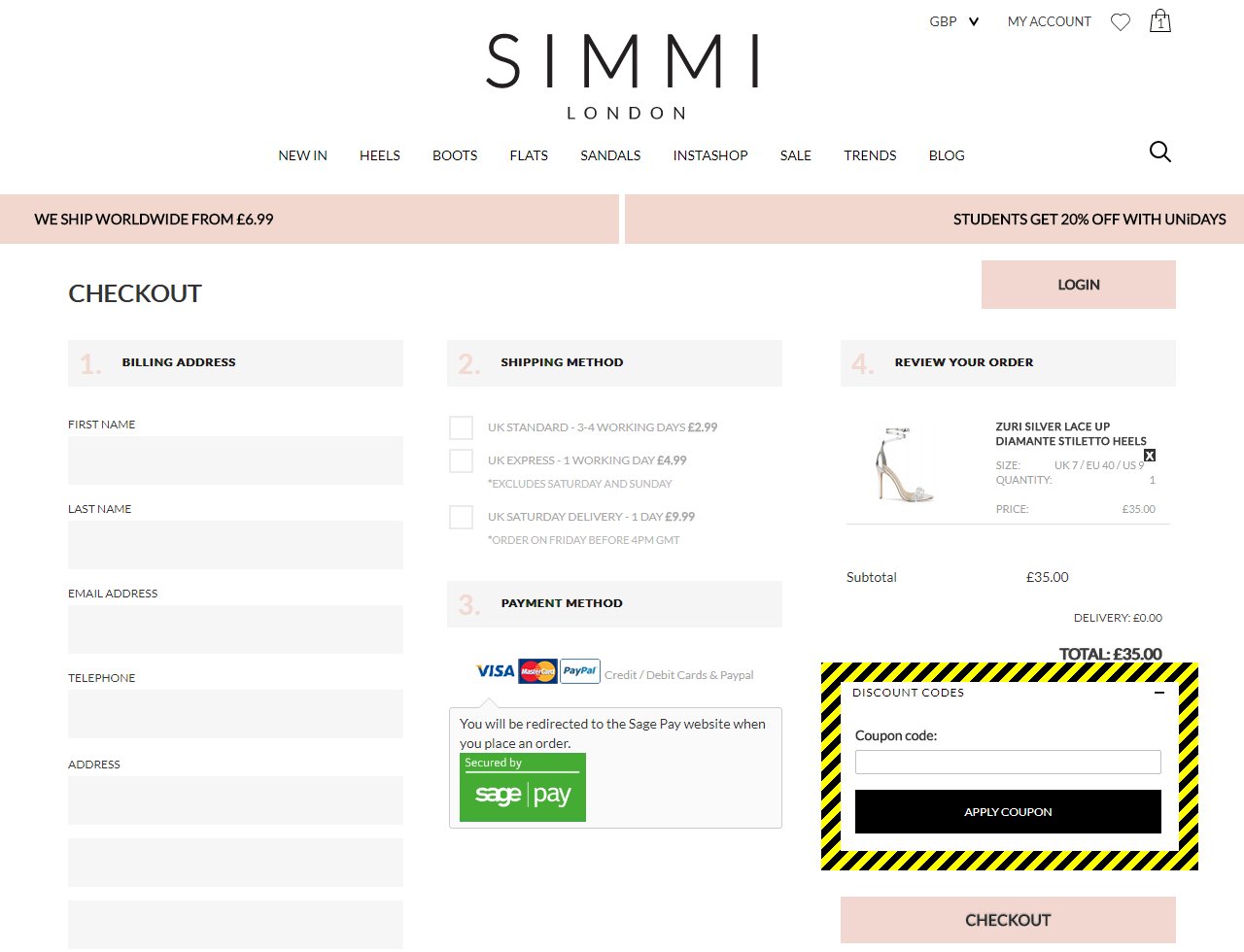Collapse the Discount Codes section
The width and height of the screenshot is (1244, 952).
click(x=1159, y=693)
